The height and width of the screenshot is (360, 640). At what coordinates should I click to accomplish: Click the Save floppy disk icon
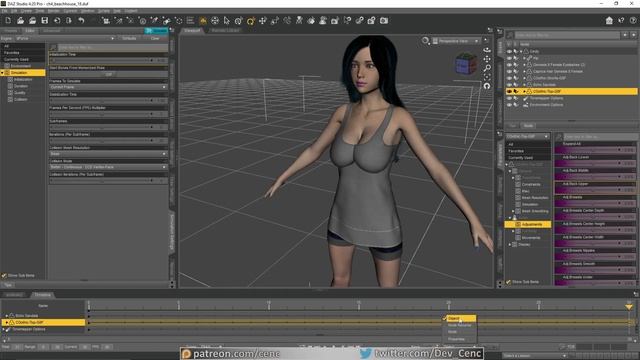(44, 20)
